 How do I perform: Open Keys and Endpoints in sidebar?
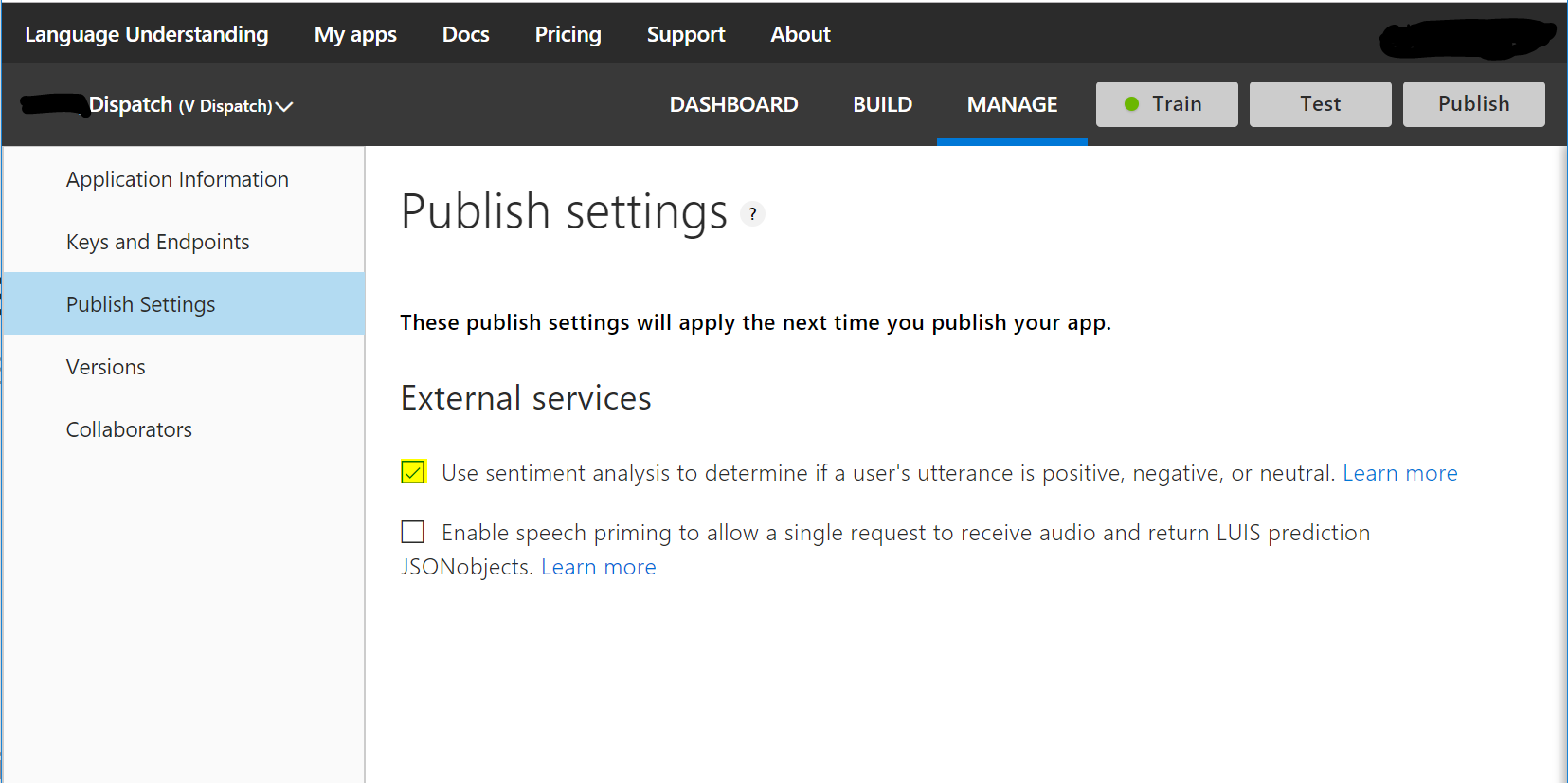184,242
